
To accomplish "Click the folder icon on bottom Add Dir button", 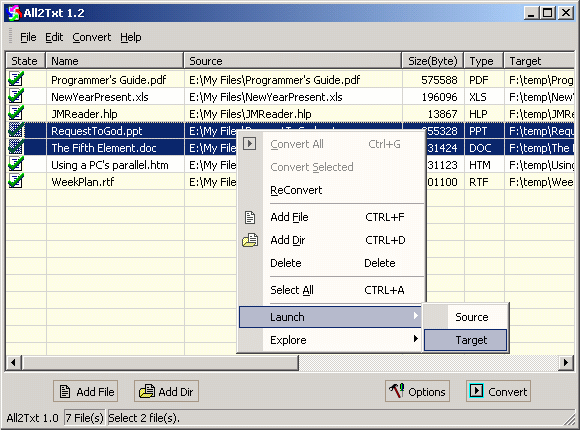I will tap(147, 391).
